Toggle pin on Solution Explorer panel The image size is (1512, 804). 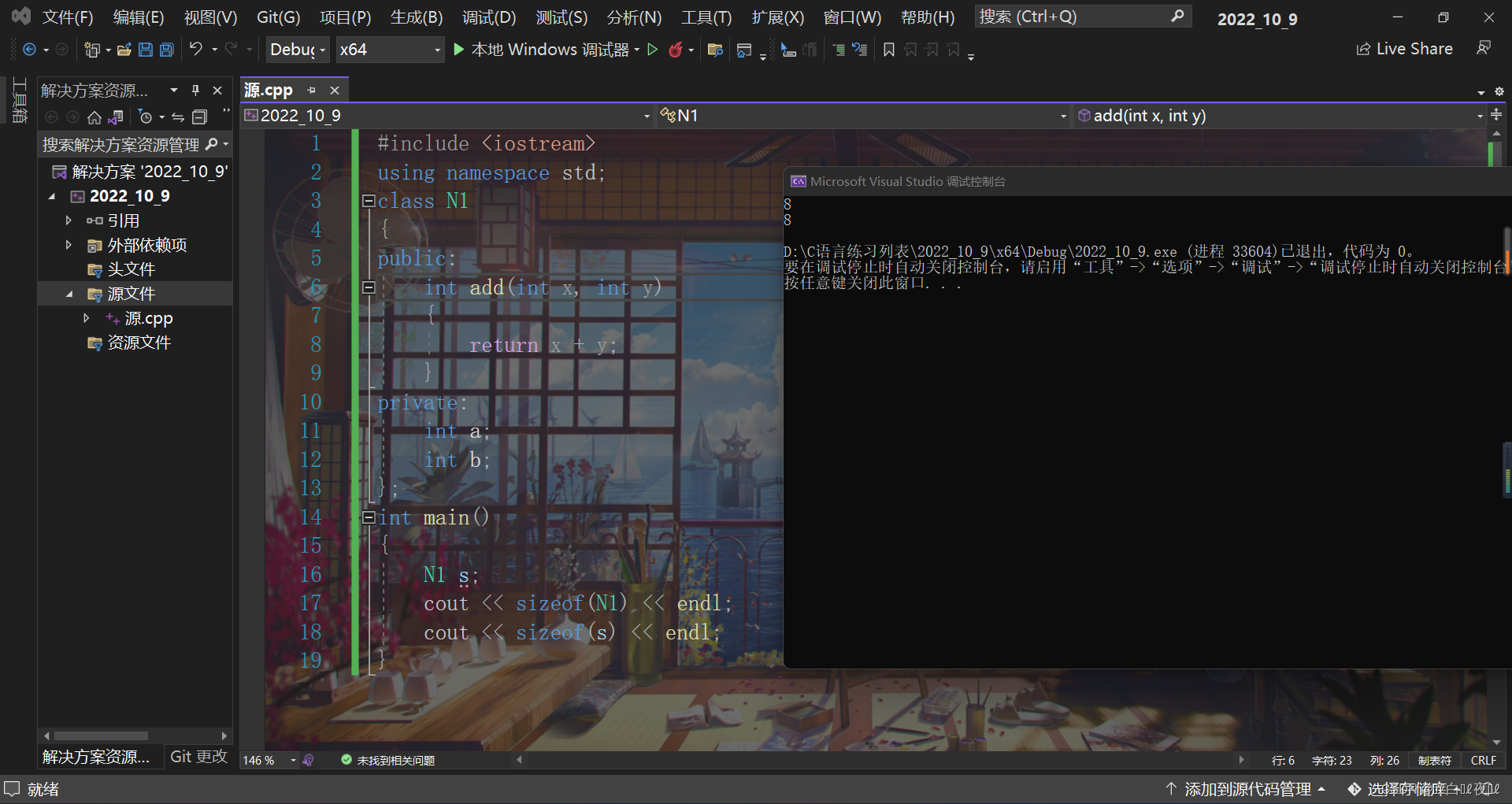pyautogui.click(x=195, y=91)
